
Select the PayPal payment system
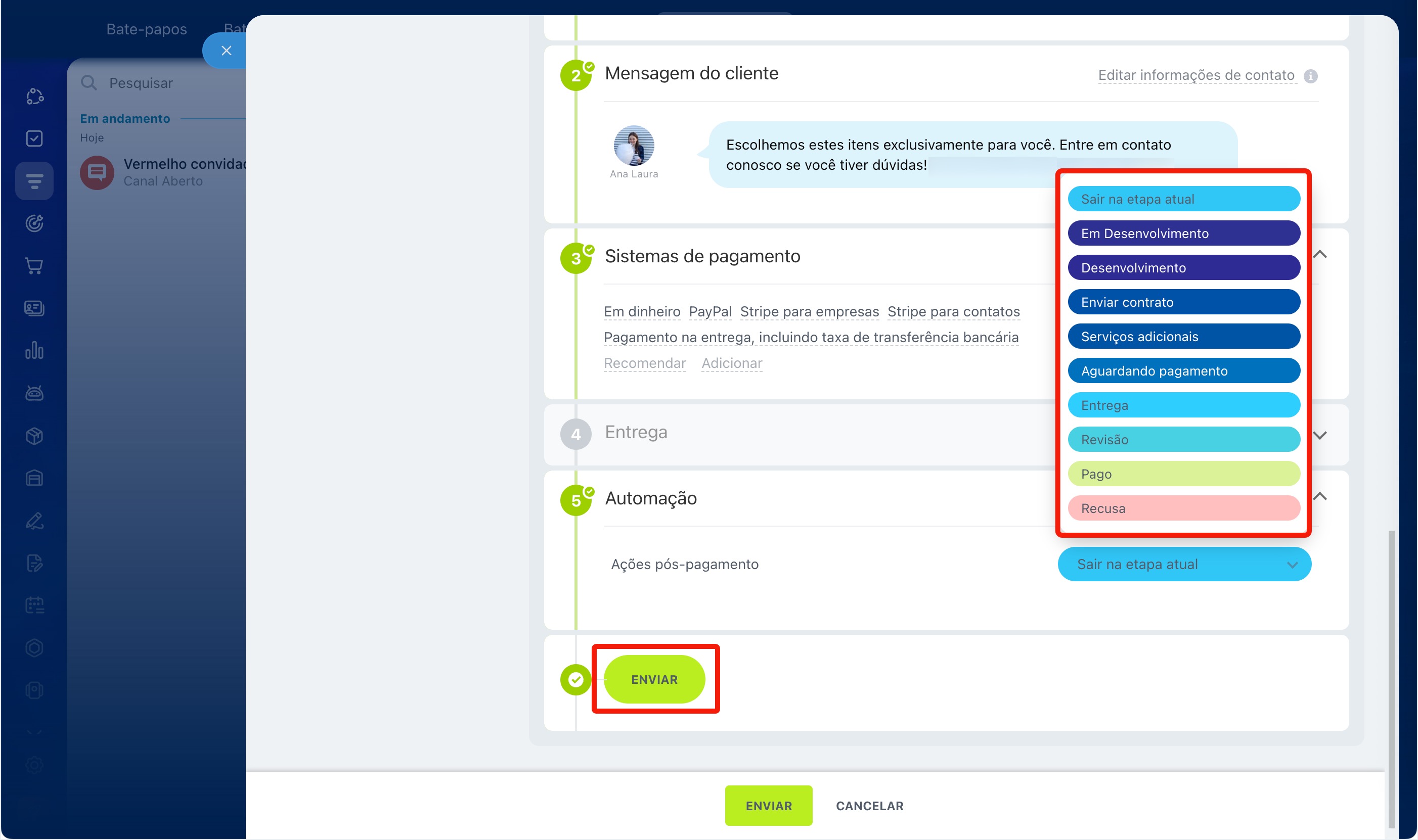pyautogui.click(x=710, y=311)
